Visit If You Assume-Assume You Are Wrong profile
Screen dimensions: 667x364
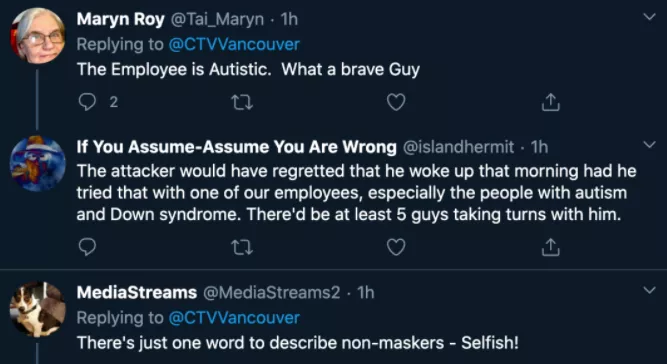point(237,147)
